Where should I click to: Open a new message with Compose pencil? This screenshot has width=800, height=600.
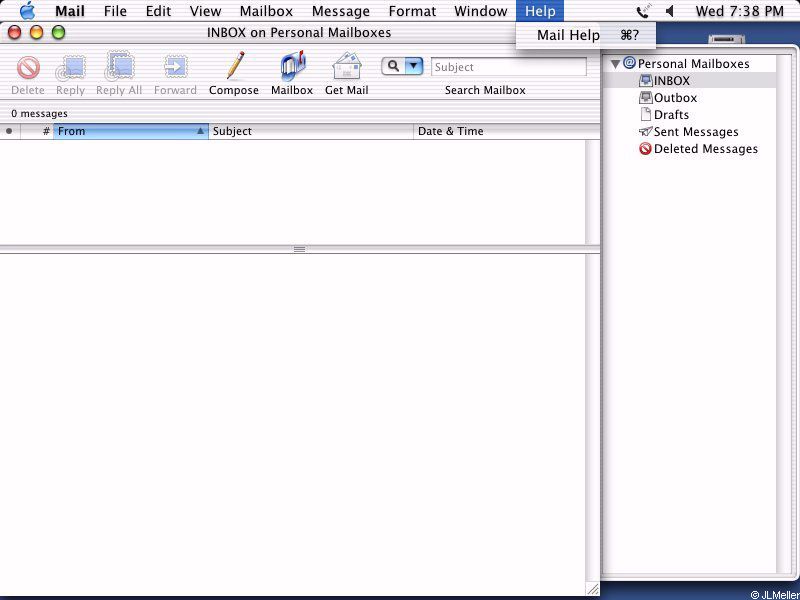coord(234,66)
